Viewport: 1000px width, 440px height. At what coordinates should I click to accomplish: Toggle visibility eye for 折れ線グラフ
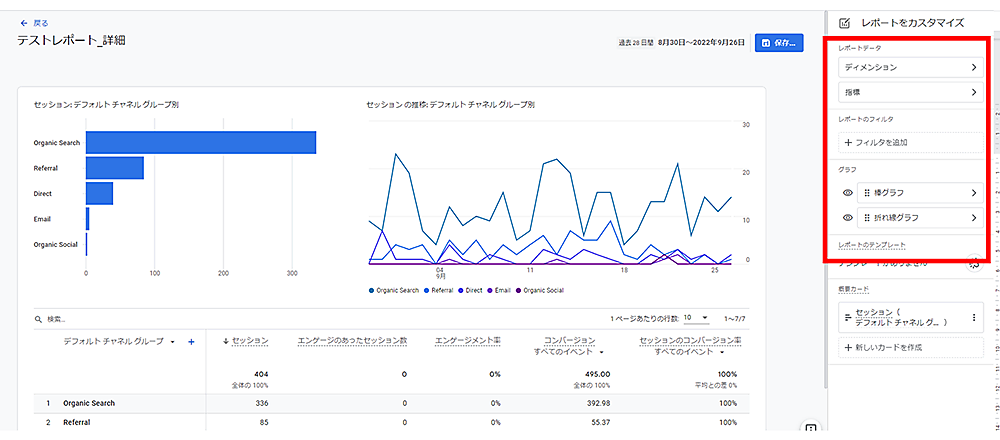[x=847, y=217]
